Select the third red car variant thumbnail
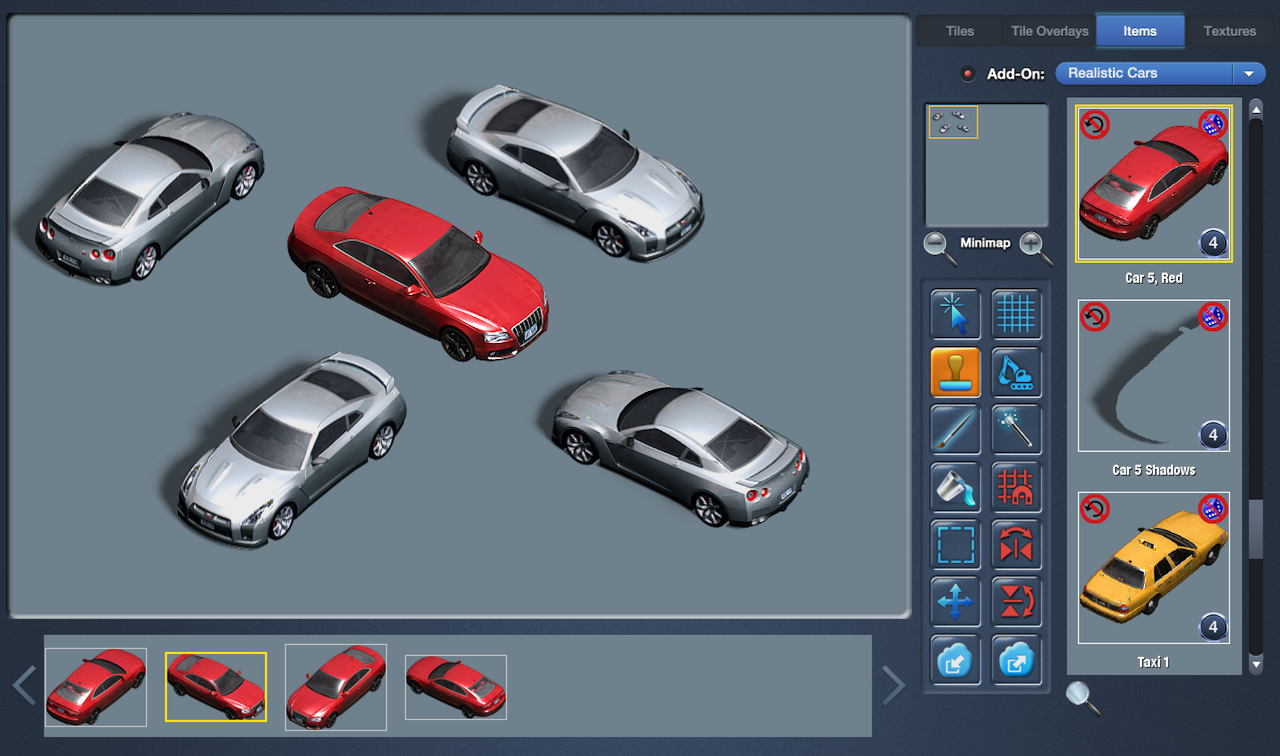The height and width of the screenshot is (756, 1280). [x=336, y=687]
